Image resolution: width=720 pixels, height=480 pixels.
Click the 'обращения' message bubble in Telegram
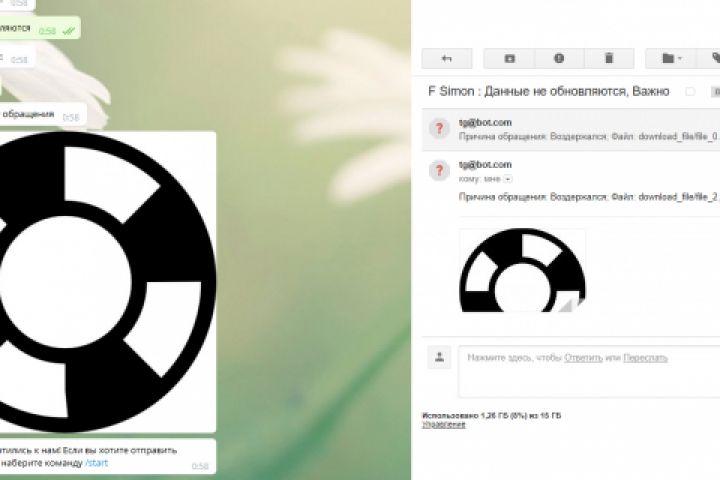coord(43,114)
